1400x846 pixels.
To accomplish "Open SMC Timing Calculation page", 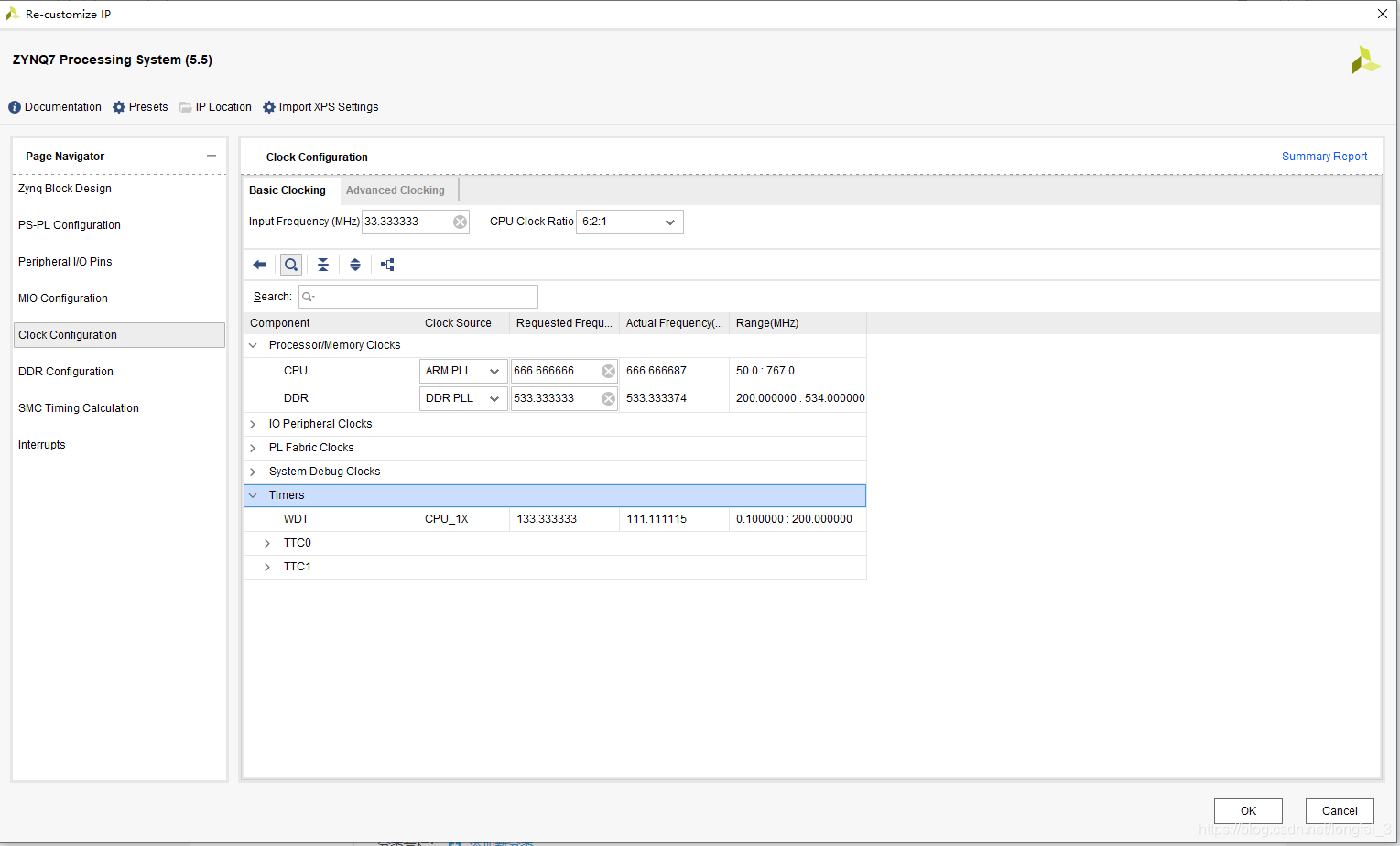I will coord(79,408).
